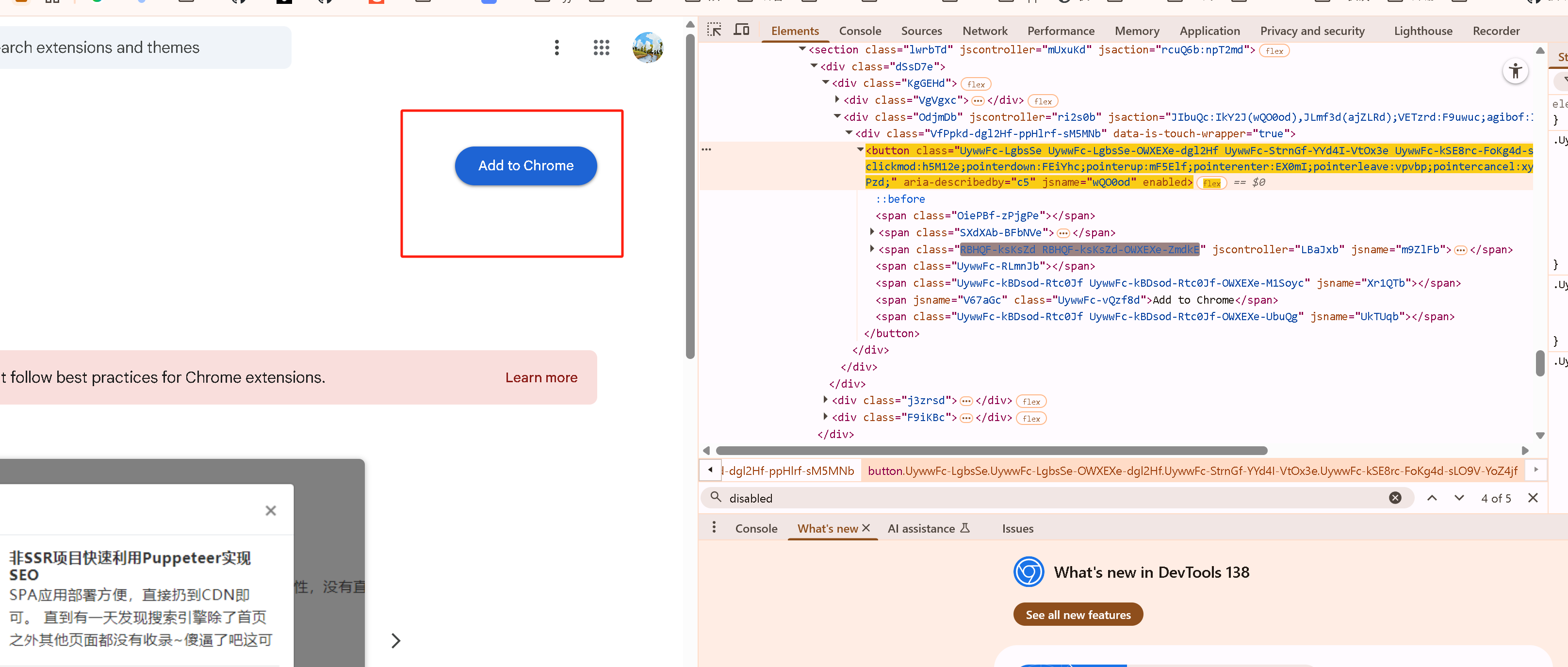Go to next search result
The width and height of the screenshot is (1568, 667).
point(1458,498)
